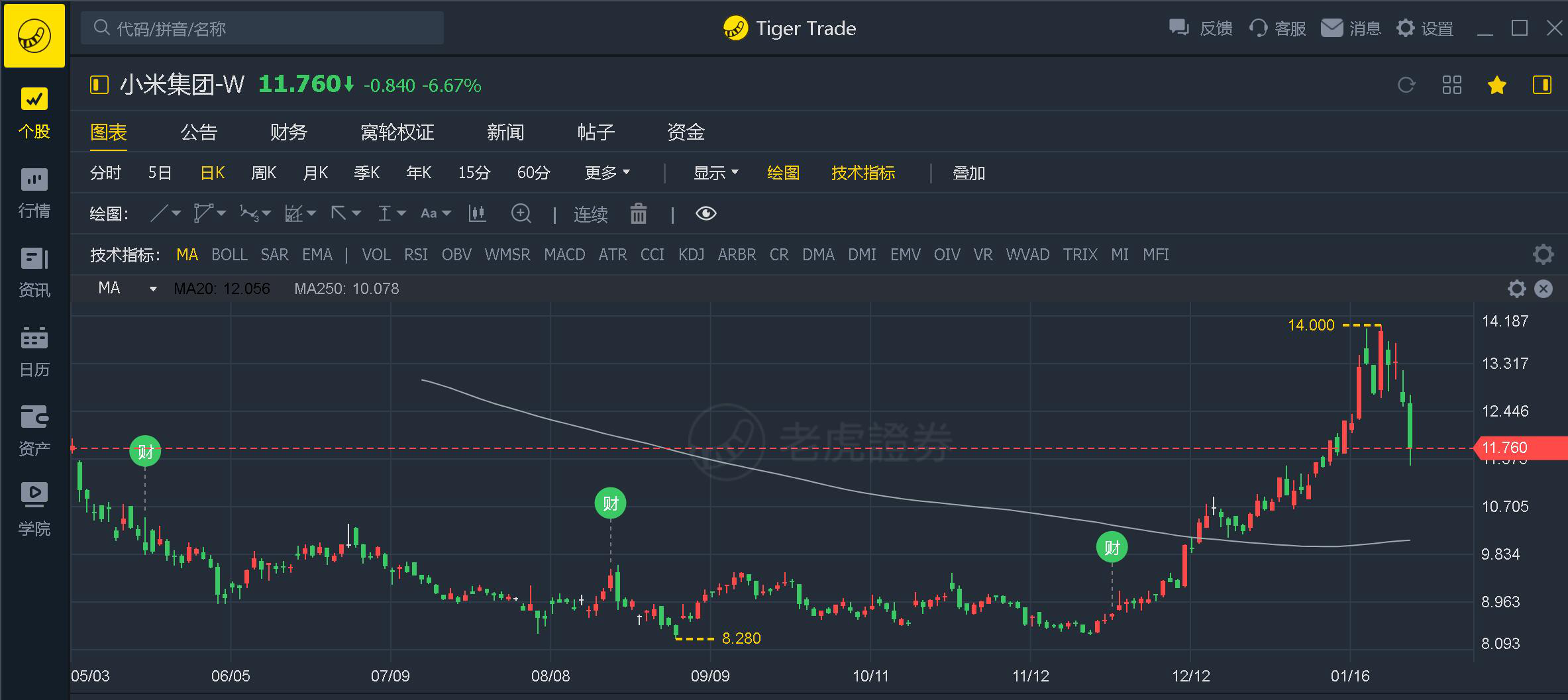The image size is (1568, 700).
Task: Open 客服 customer service headset icon
Action: 1258,28
